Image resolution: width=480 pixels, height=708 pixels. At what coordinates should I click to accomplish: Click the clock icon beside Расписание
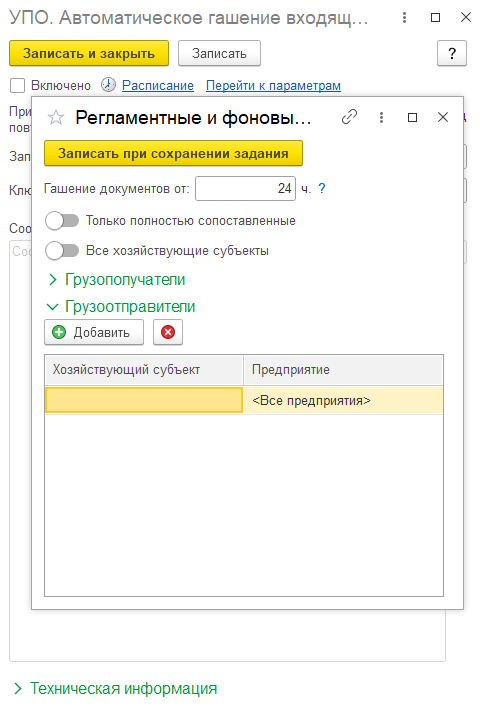(108, 85)
